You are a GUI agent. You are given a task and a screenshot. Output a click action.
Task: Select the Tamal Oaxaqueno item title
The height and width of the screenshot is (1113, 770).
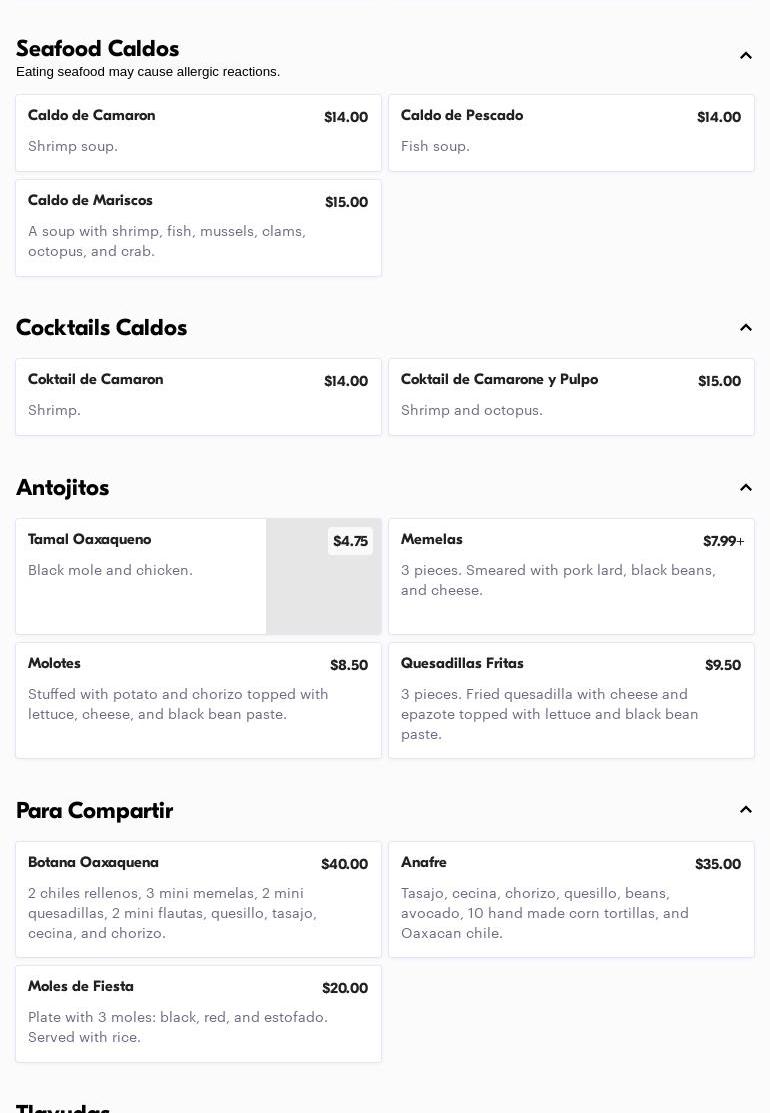(x=90, y=540)
